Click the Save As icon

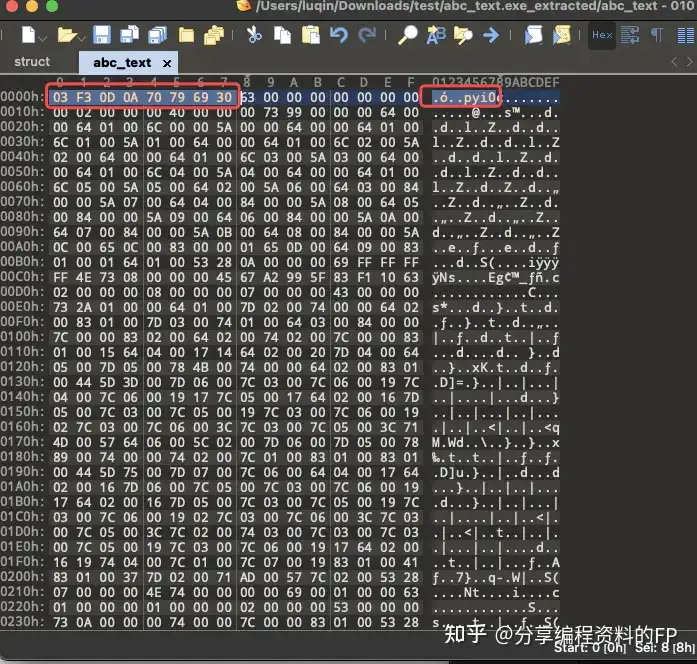tap(130, 35)
